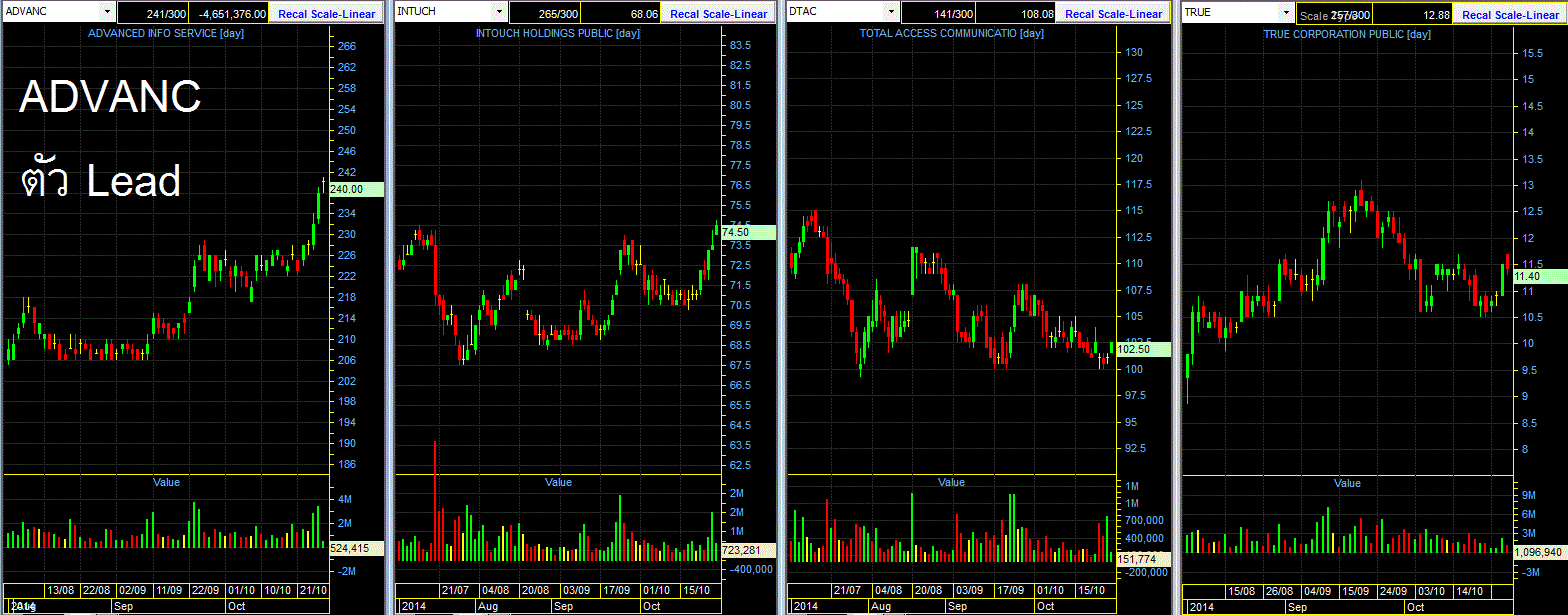Click the Value label in the TRUE panel

(1347, 484)
